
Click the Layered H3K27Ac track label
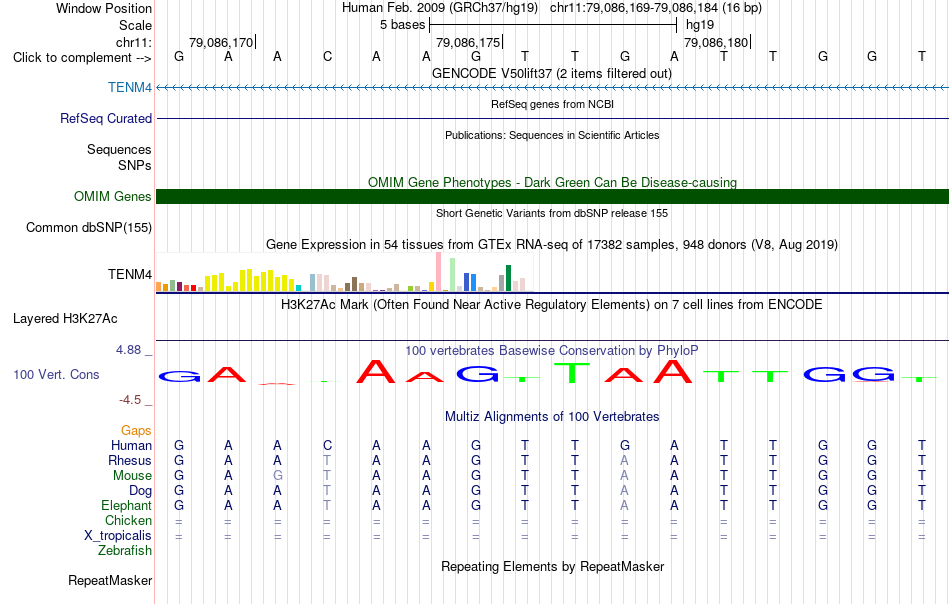65,319
